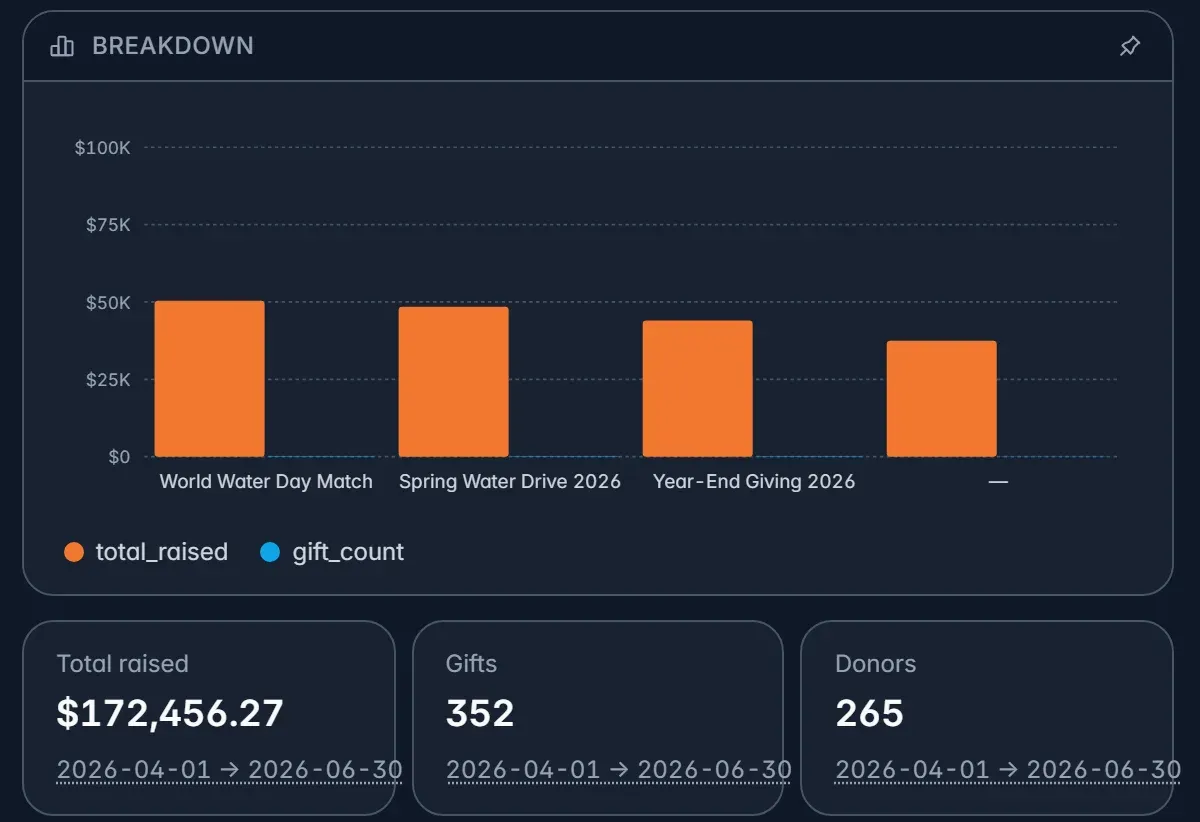Toggle the gift_count legend series
The image size is (1200, 822).
tap(332, 552)
